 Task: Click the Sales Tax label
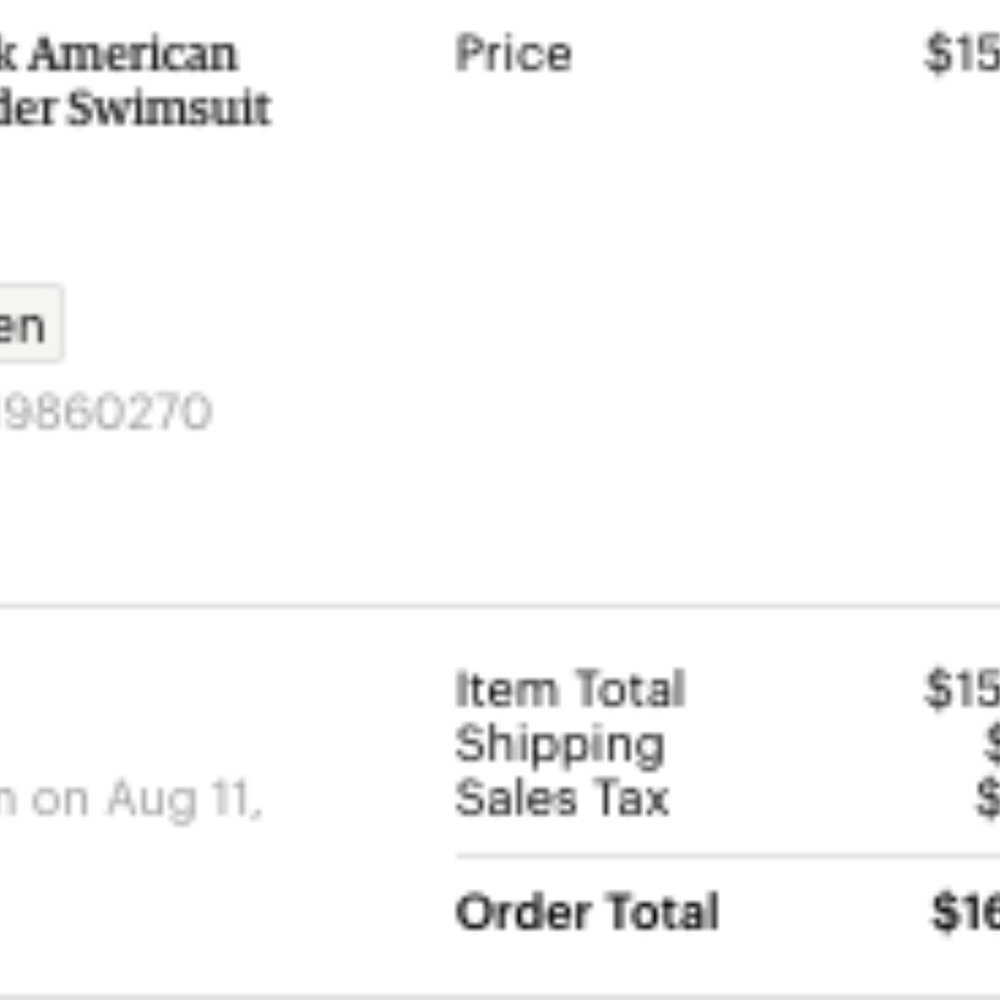[561, 799]
